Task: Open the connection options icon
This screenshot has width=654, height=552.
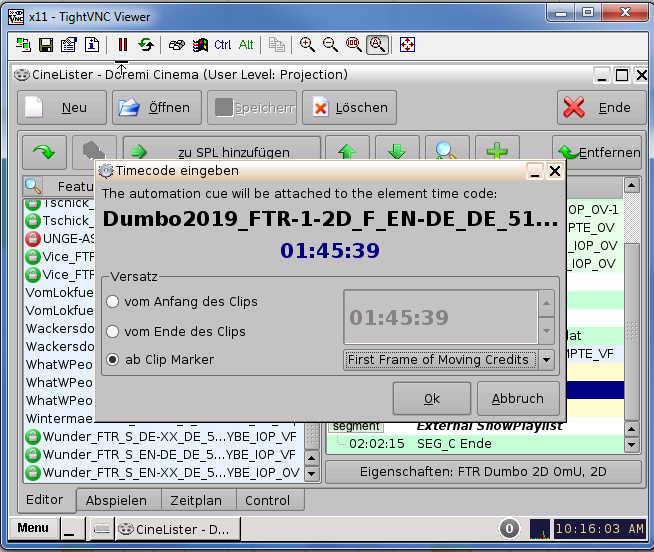Action: 69,44
